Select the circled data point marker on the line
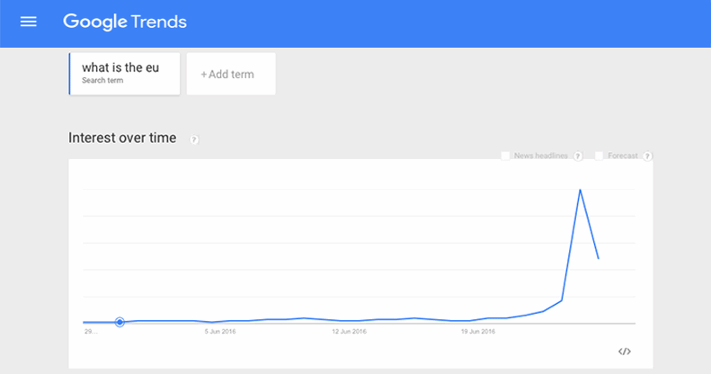711x374 pixels. tap(120, 322)
